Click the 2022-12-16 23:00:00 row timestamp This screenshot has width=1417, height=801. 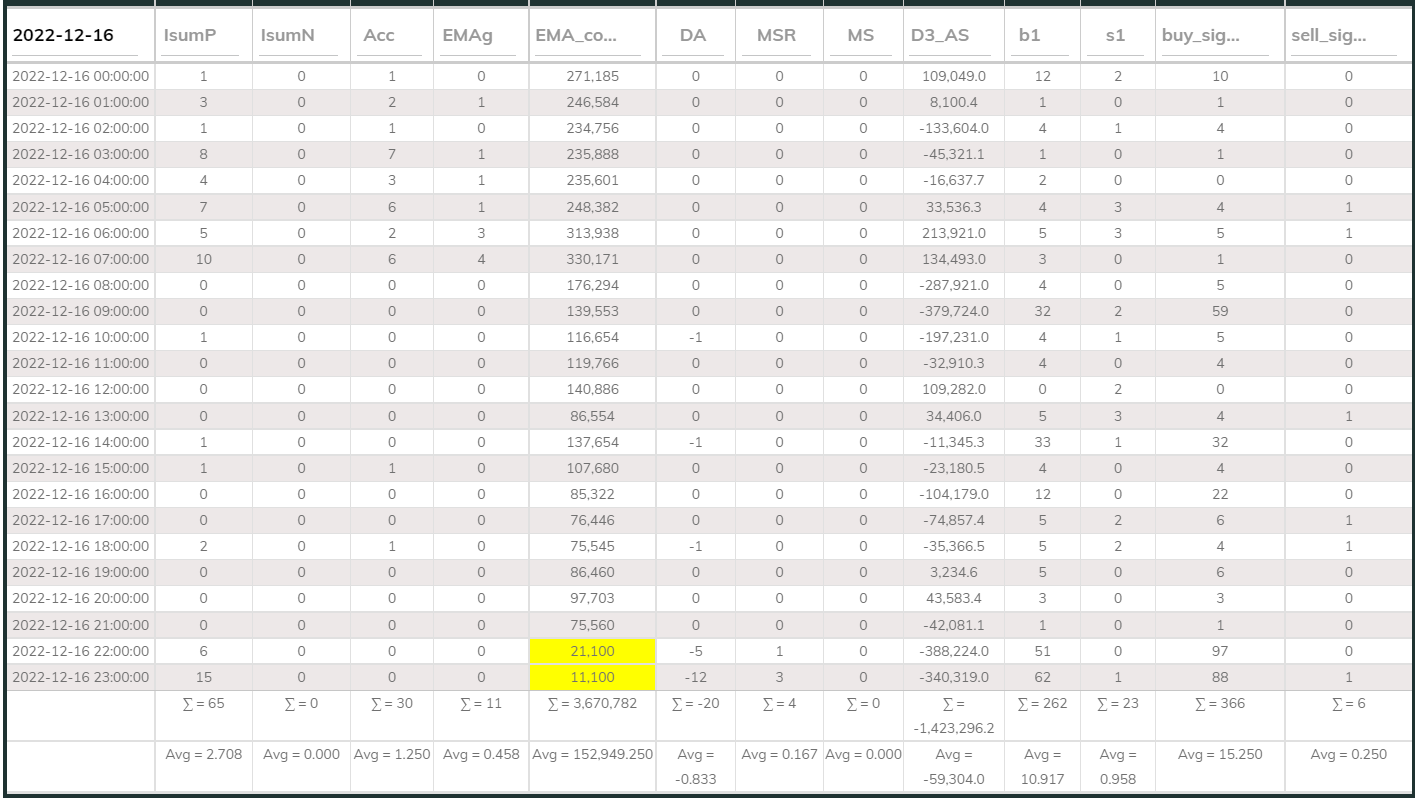click(x=80, y=677)
